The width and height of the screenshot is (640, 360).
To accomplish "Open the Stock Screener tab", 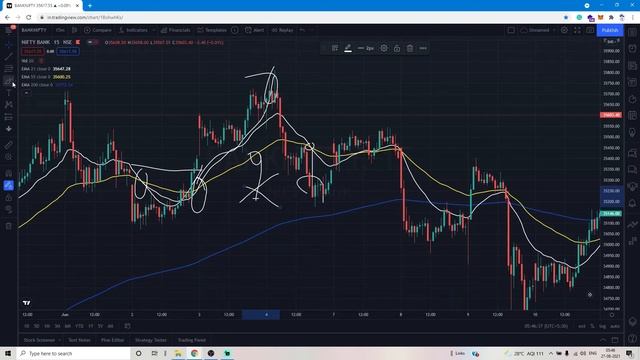I will tap(39, 340).
